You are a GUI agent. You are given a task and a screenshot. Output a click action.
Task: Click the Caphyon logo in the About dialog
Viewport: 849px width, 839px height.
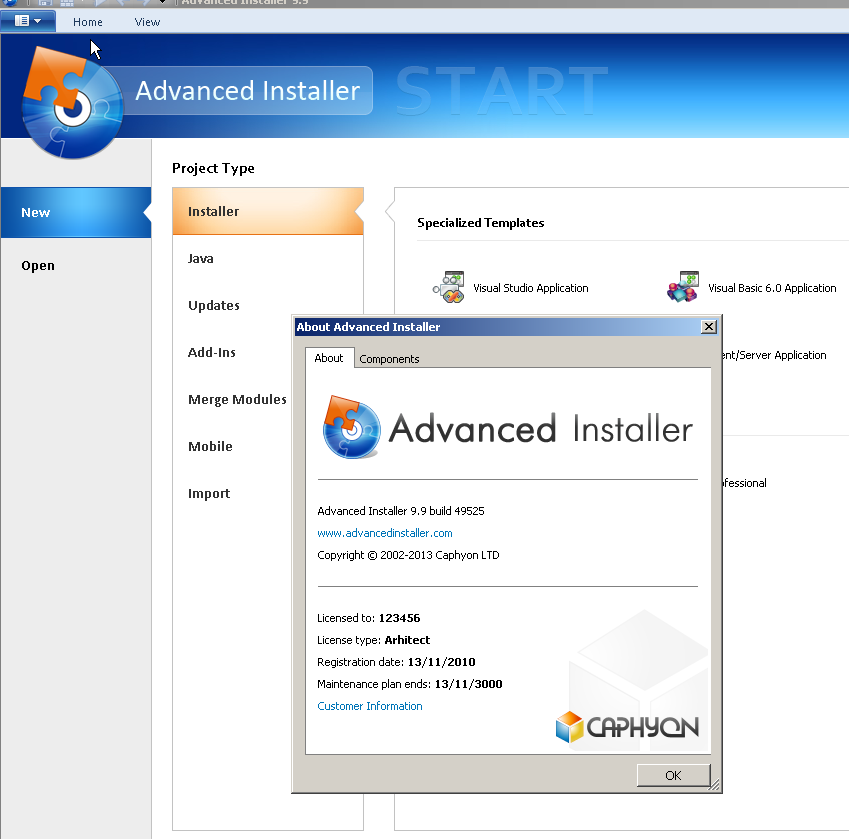627,727
